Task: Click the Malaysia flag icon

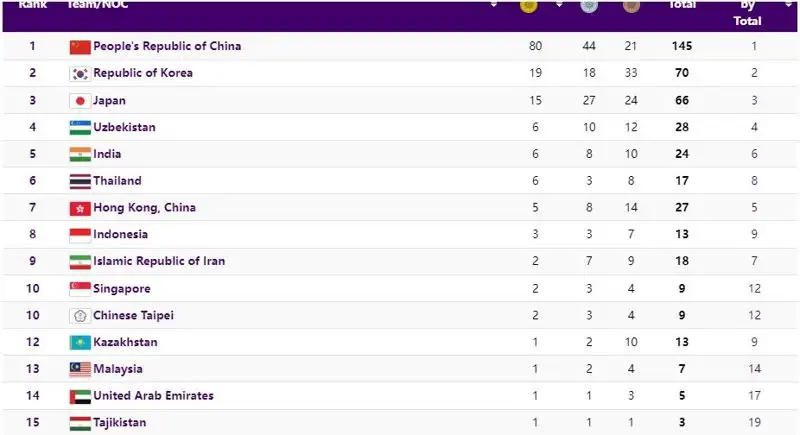Action: (80, 369)
